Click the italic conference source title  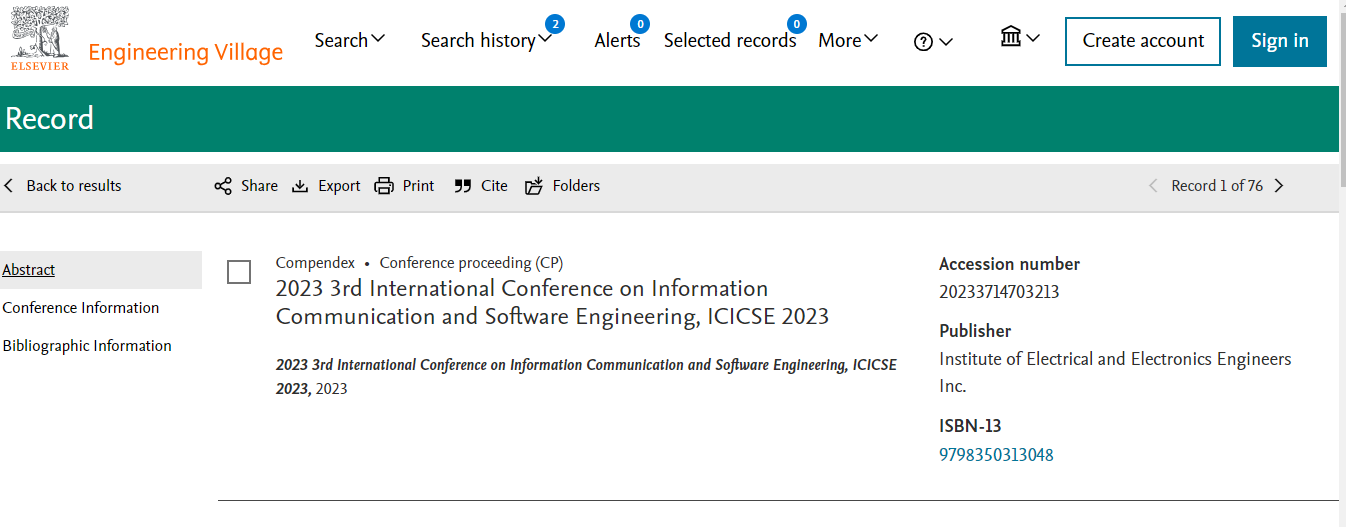(586, 376)
